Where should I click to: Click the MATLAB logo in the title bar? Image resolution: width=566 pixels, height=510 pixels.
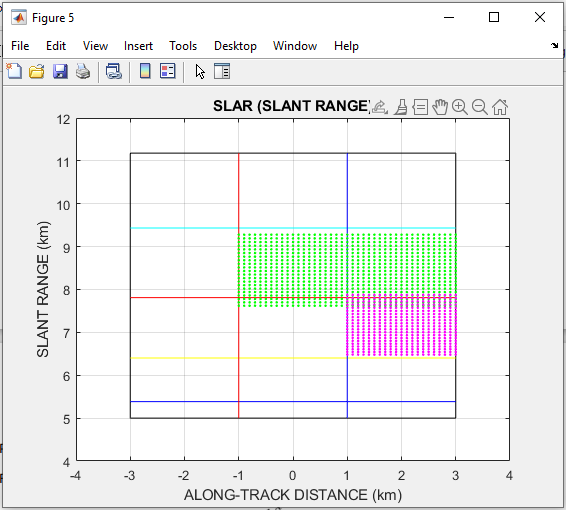(18, 17)
